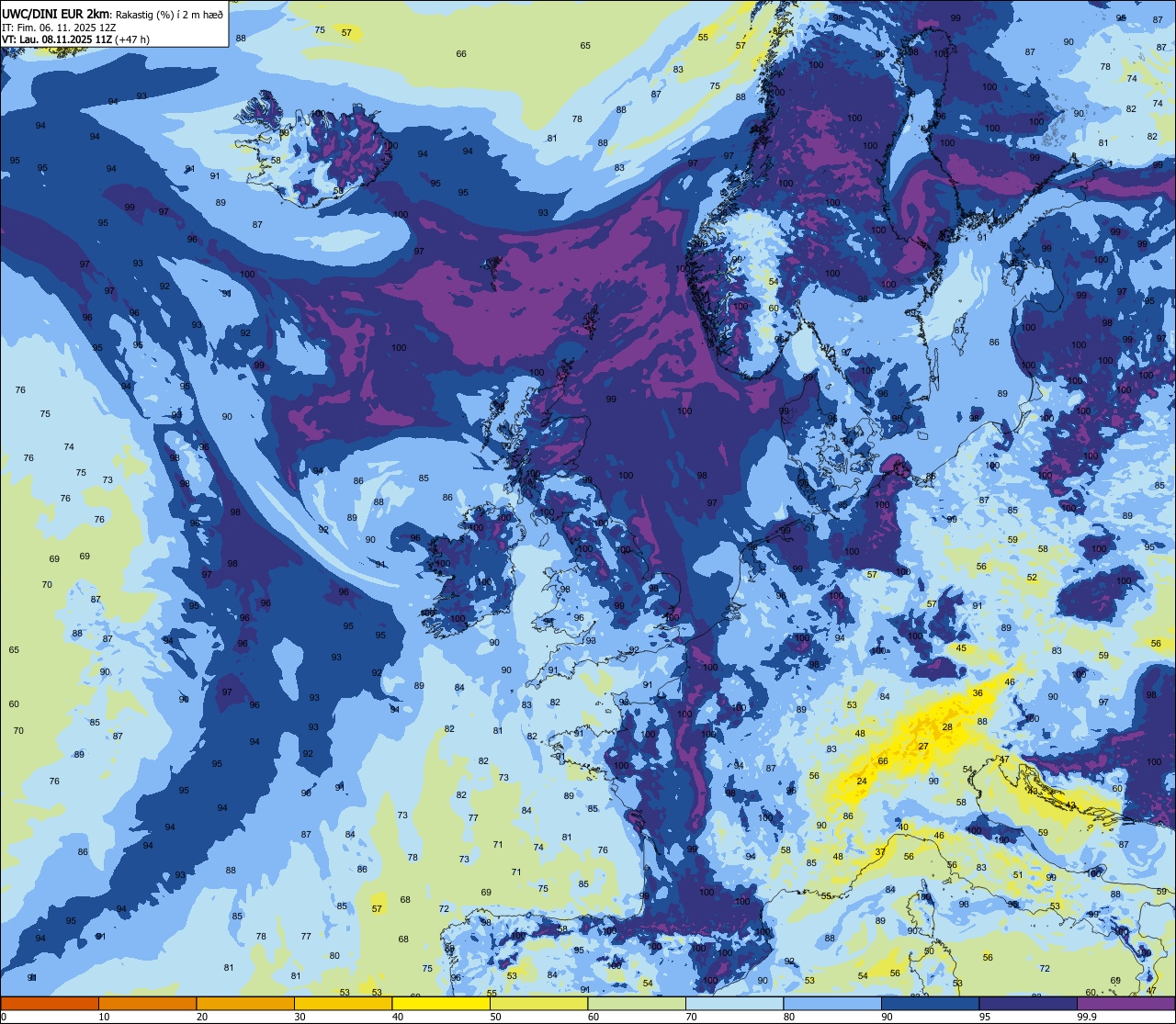Click the legend tick label '99.9'
1176x1024 pixels.
(x=1087, y=1017)
